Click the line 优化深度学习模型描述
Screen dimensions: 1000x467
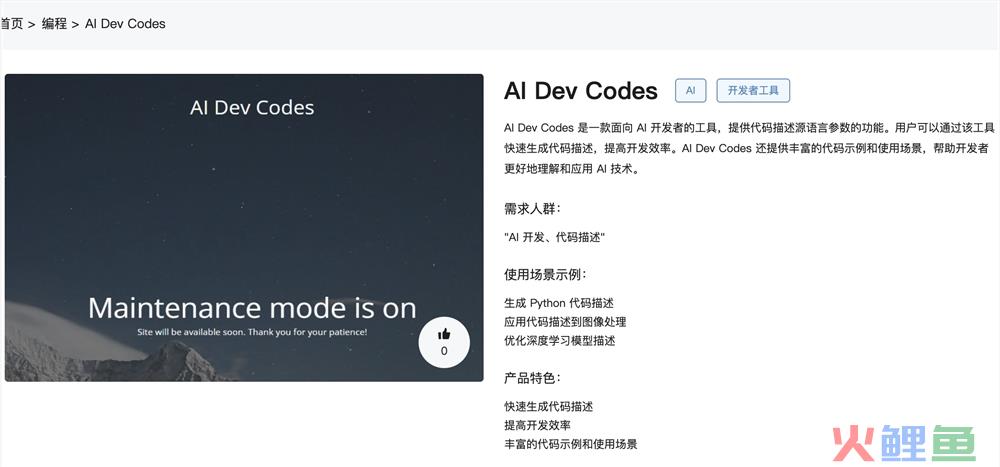pos(559,341)
